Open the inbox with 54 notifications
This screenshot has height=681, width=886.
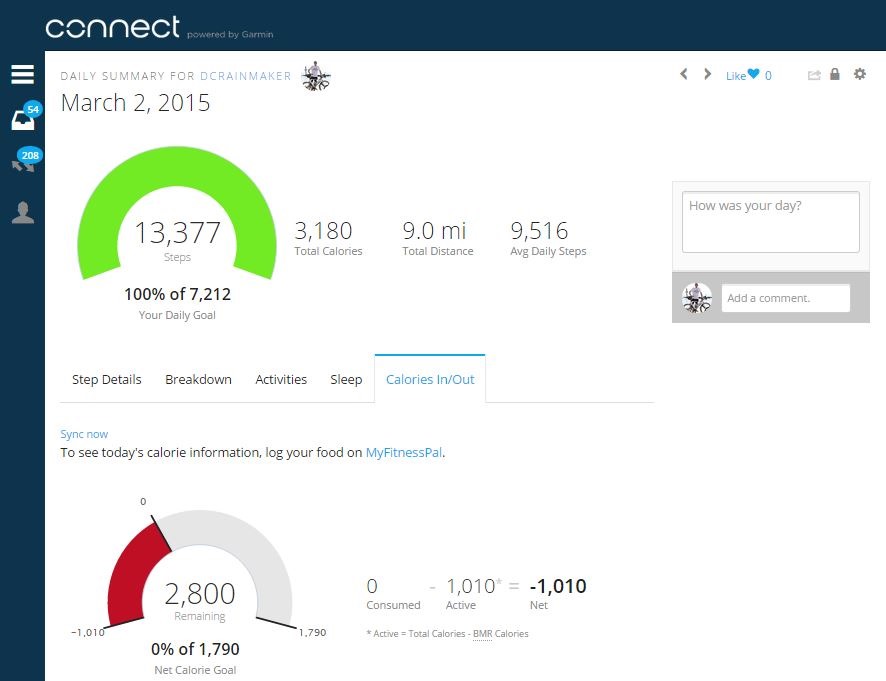(x=25, y=116)
